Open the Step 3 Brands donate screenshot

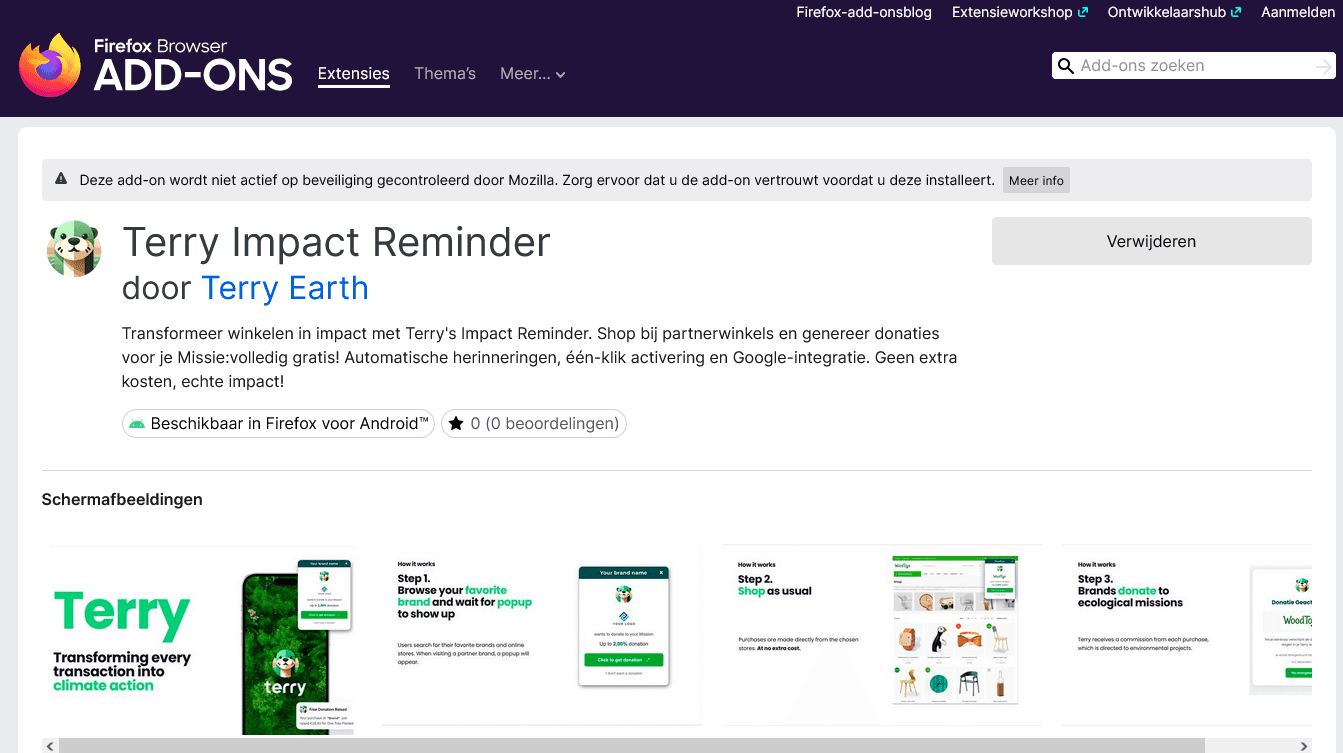click(x=1186, y=635)
